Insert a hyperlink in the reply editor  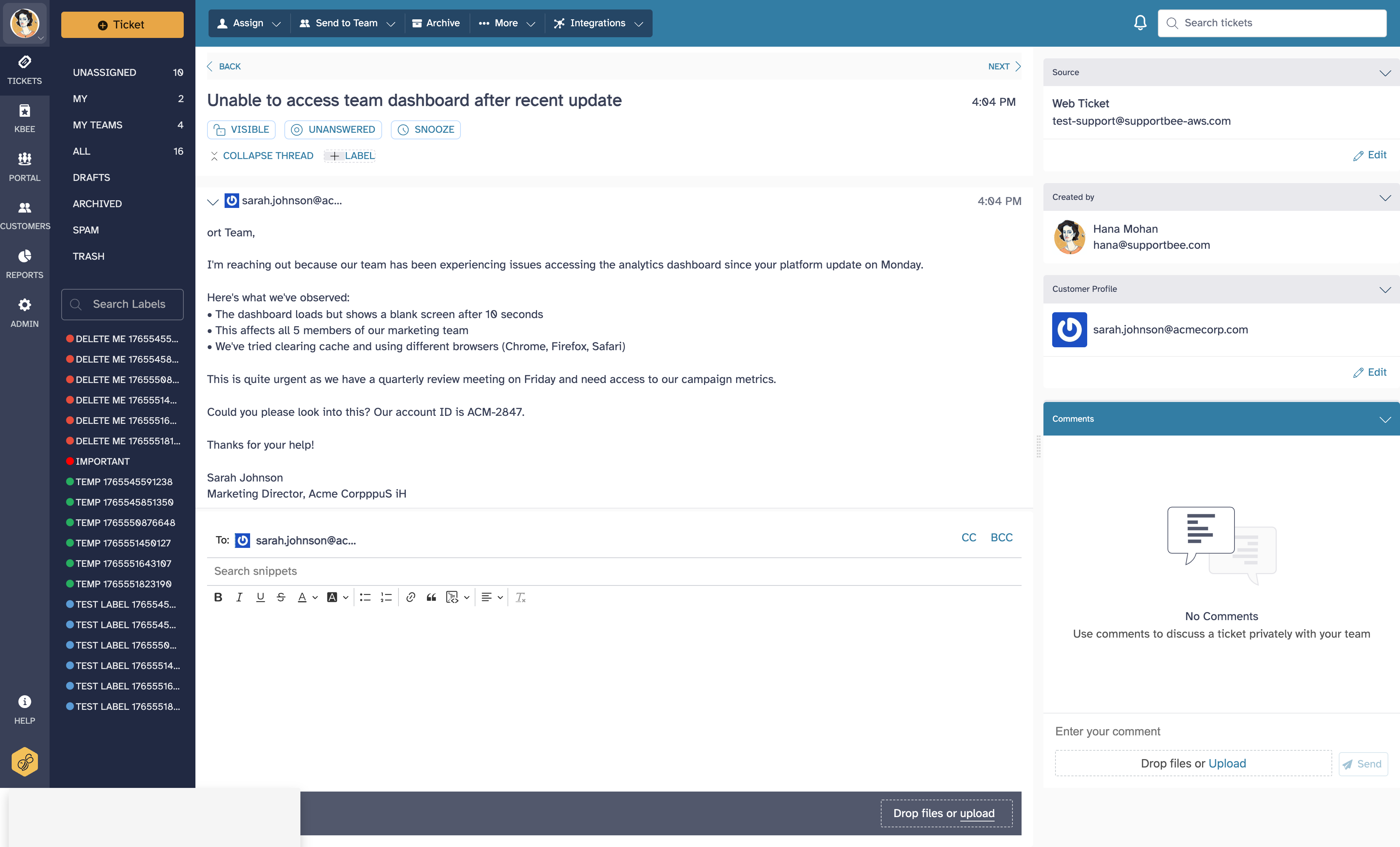pos(410,597)
